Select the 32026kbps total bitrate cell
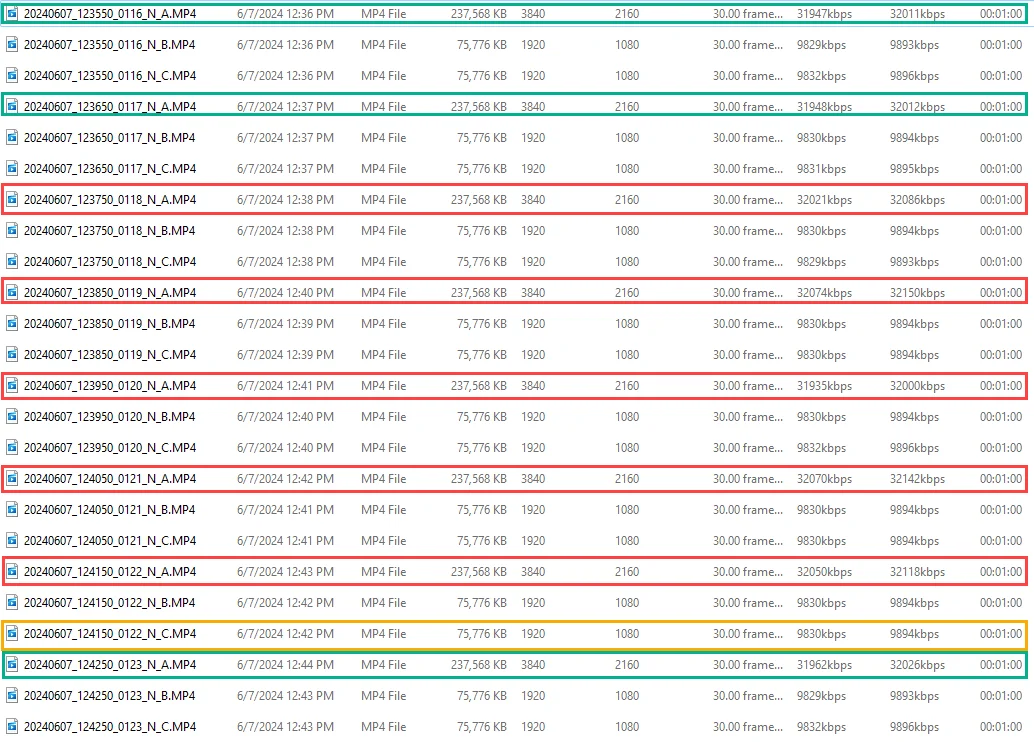 (x=917, y=665)
